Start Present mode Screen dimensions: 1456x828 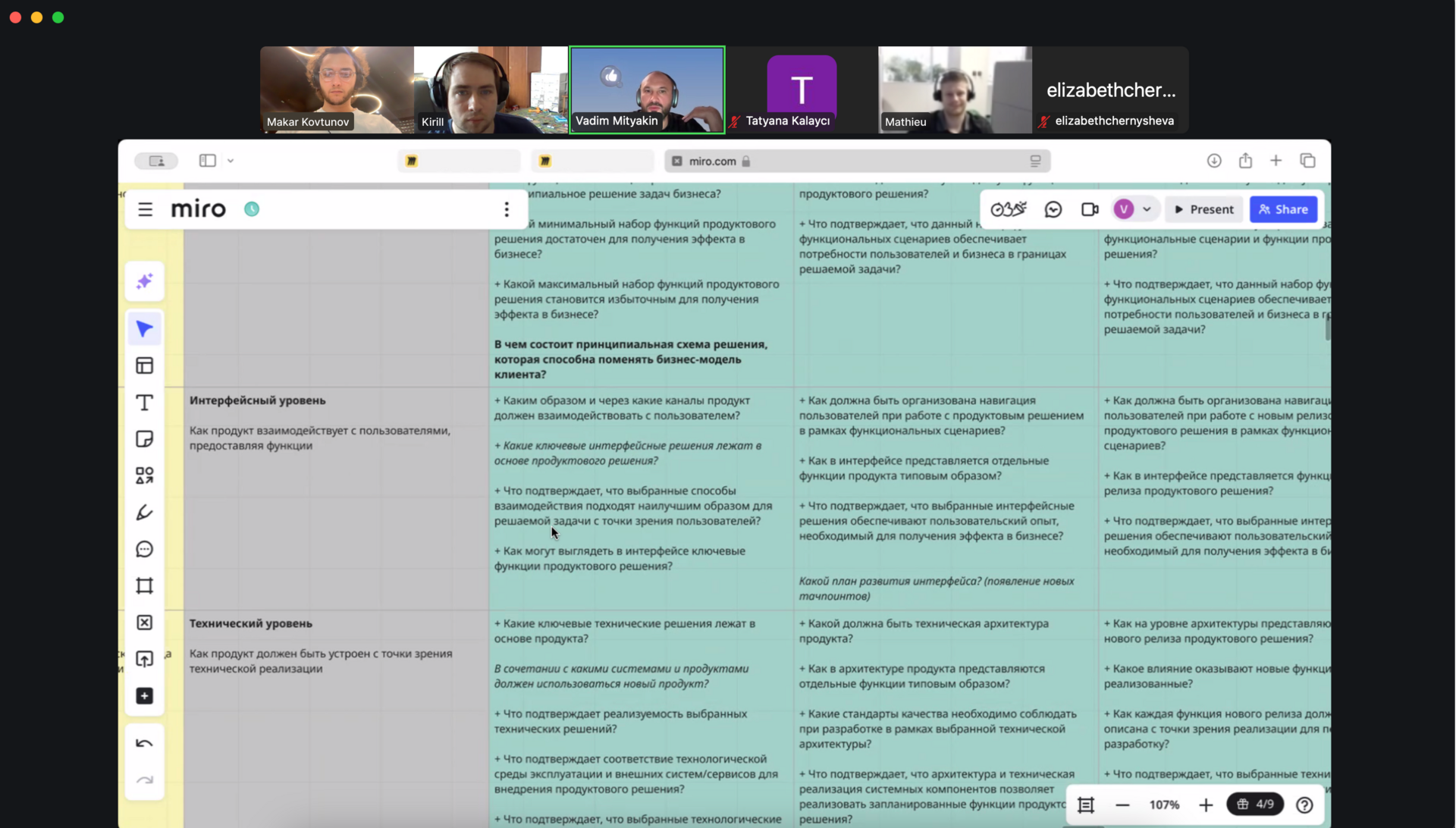tap(1203, 209)
